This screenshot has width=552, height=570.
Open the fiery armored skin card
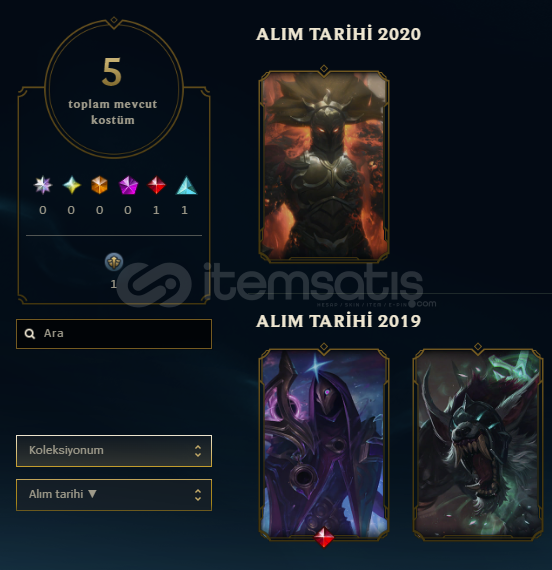[x=324, y=166]
